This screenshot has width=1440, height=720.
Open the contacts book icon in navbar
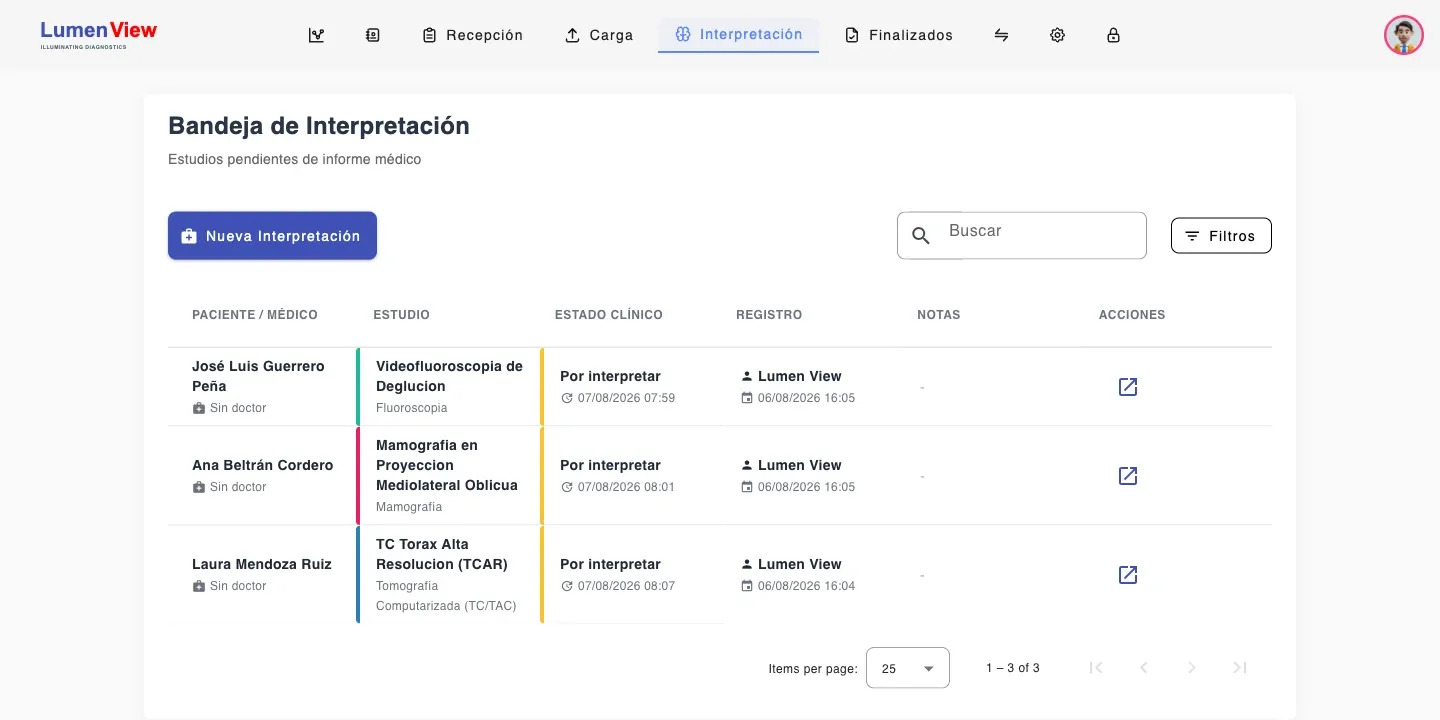tap(373, 35)
